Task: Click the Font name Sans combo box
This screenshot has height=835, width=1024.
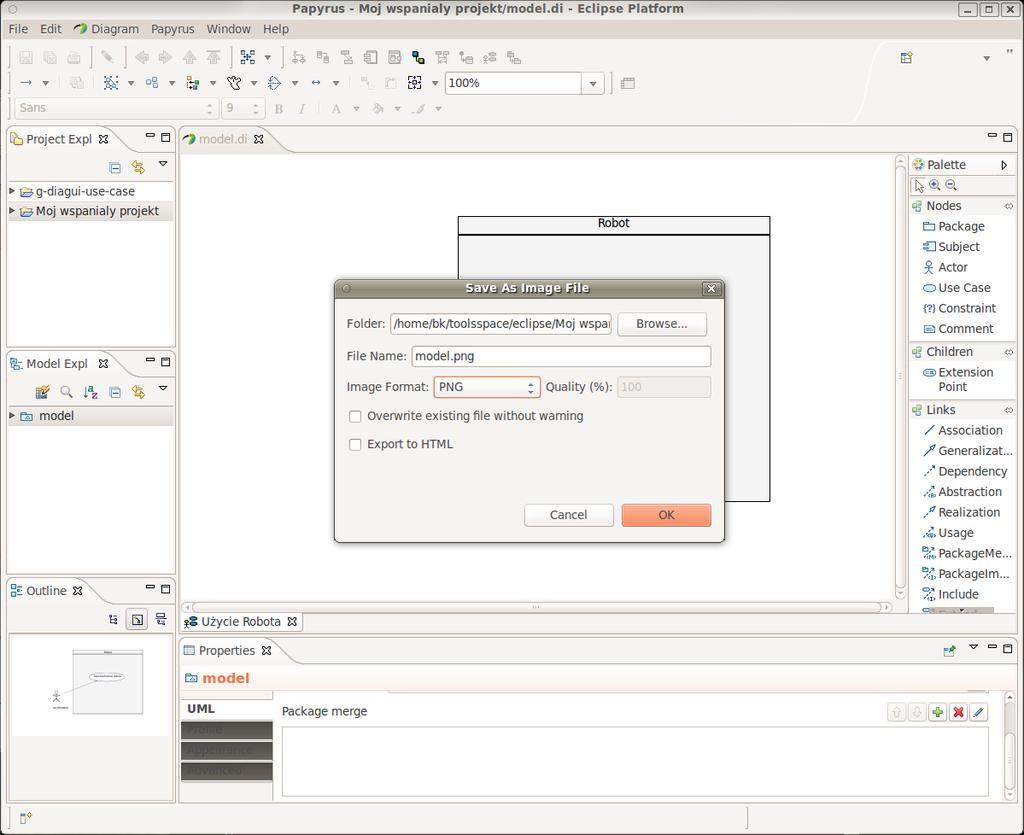Action: (115, 108)
